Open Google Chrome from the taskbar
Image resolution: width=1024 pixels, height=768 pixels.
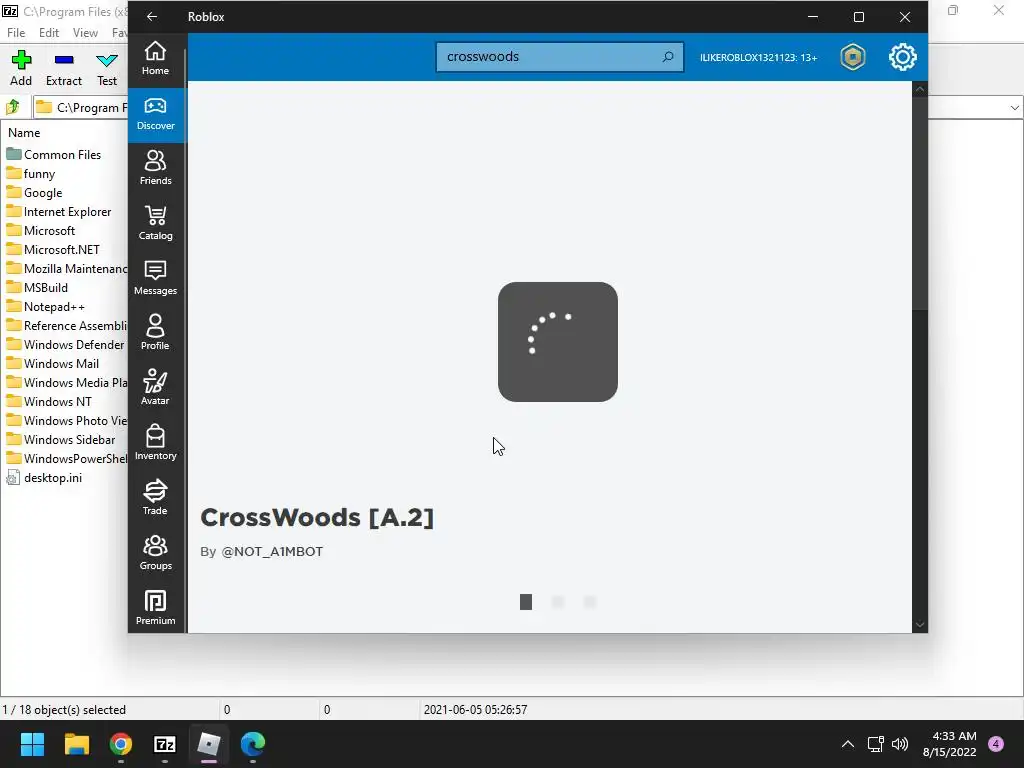(121, 744)
